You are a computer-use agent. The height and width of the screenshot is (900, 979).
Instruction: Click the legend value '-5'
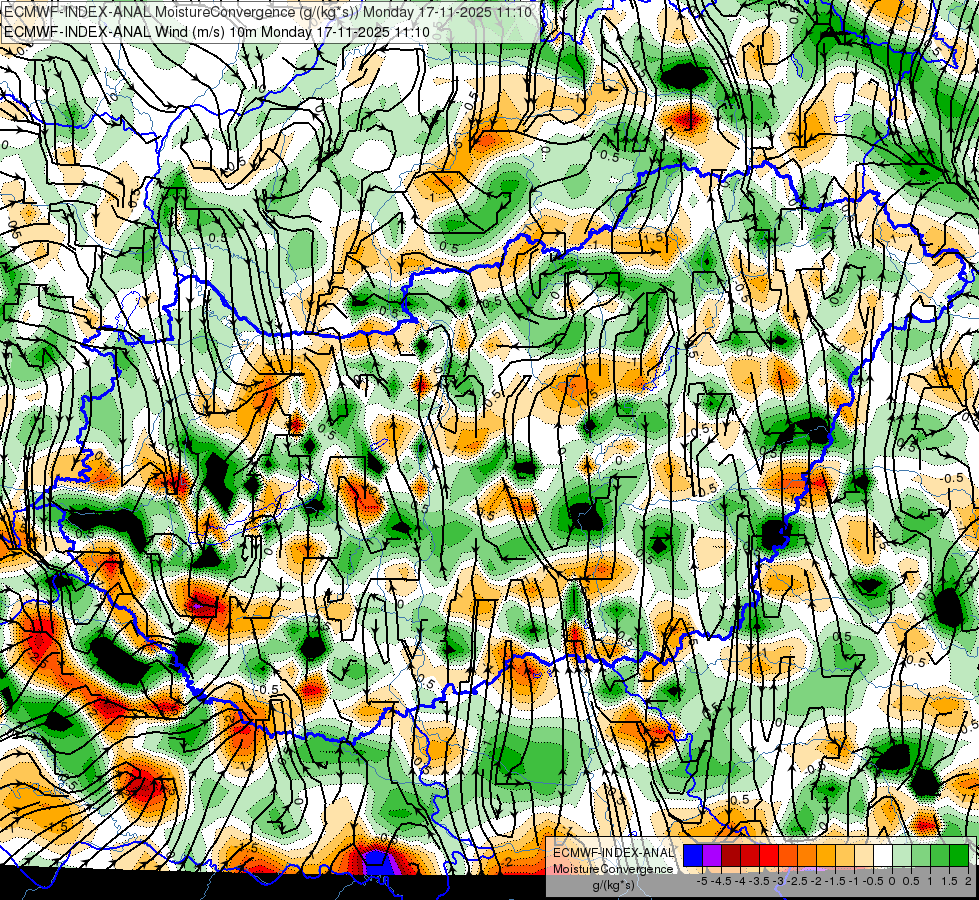click(x=702, y=881)
